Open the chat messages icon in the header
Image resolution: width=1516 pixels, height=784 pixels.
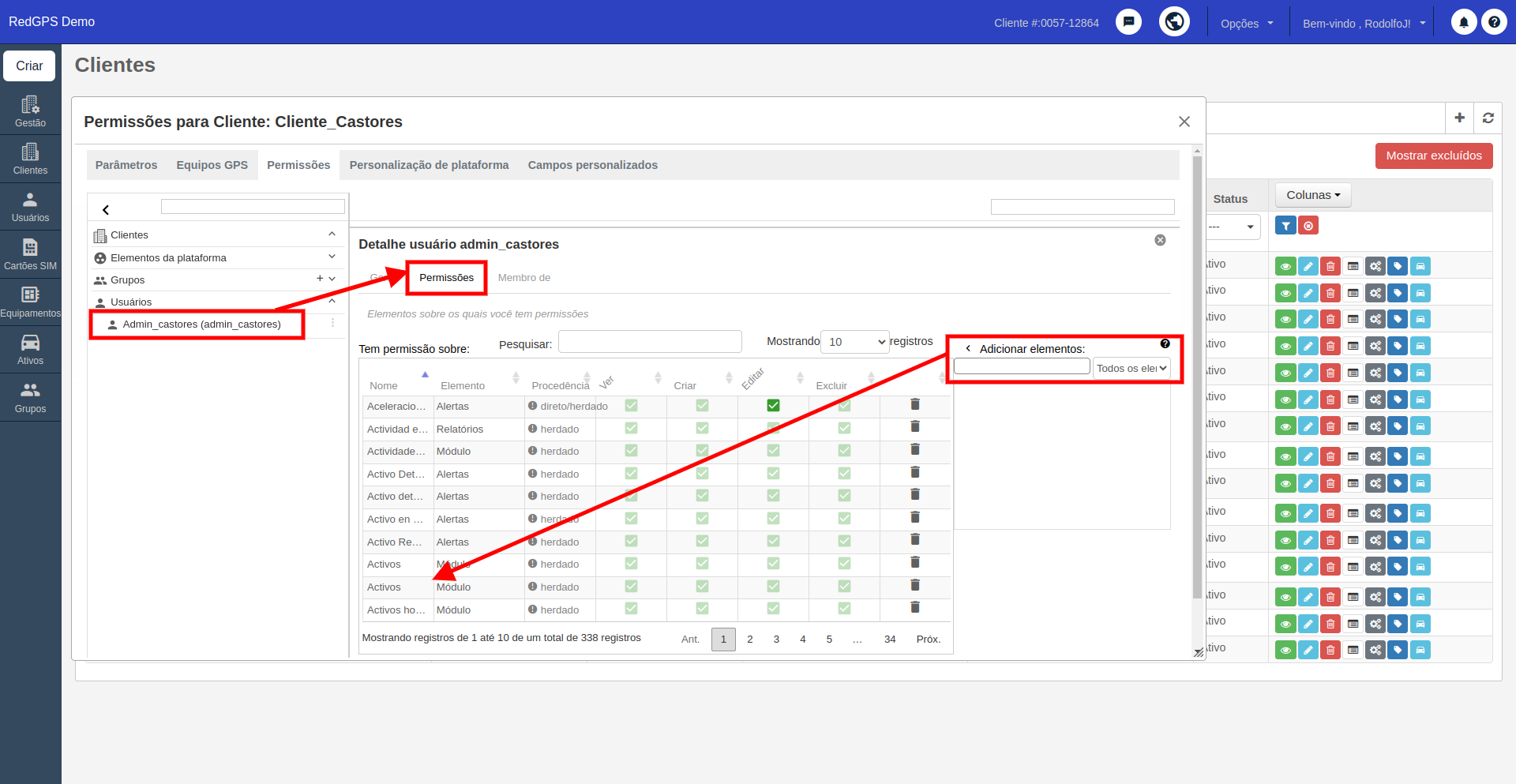point(1128,22)
